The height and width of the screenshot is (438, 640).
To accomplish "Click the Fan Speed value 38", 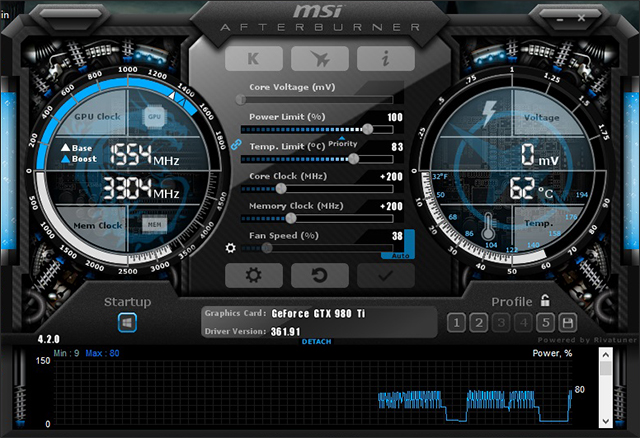I will click(x=397, y=236).
